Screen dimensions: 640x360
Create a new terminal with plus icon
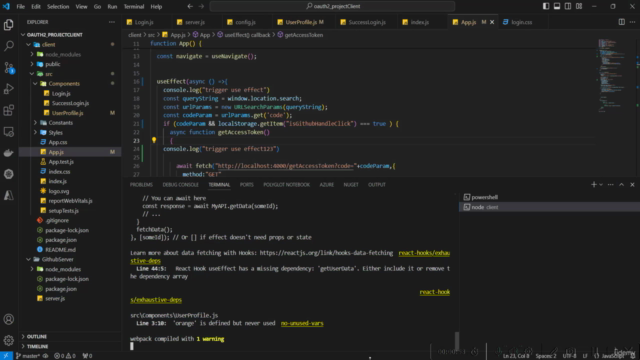[593, 184]
